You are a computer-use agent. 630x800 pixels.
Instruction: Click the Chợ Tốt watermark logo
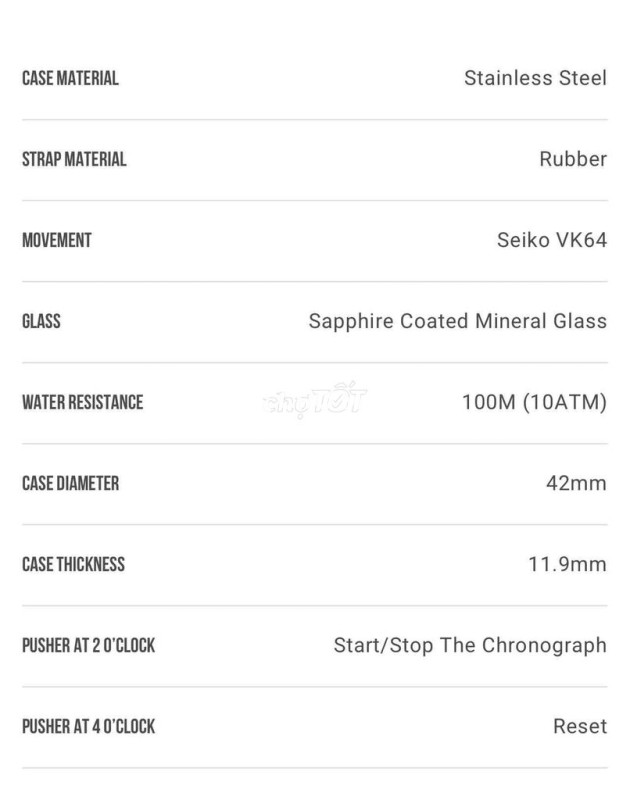pyautogui.click(x=315, y=399)
